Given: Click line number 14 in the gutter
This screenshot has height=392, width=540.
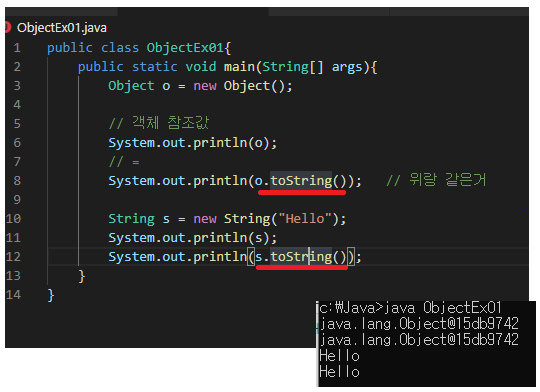Looking at the screenshot, I should pyautogui.click(x=13, y=295).
